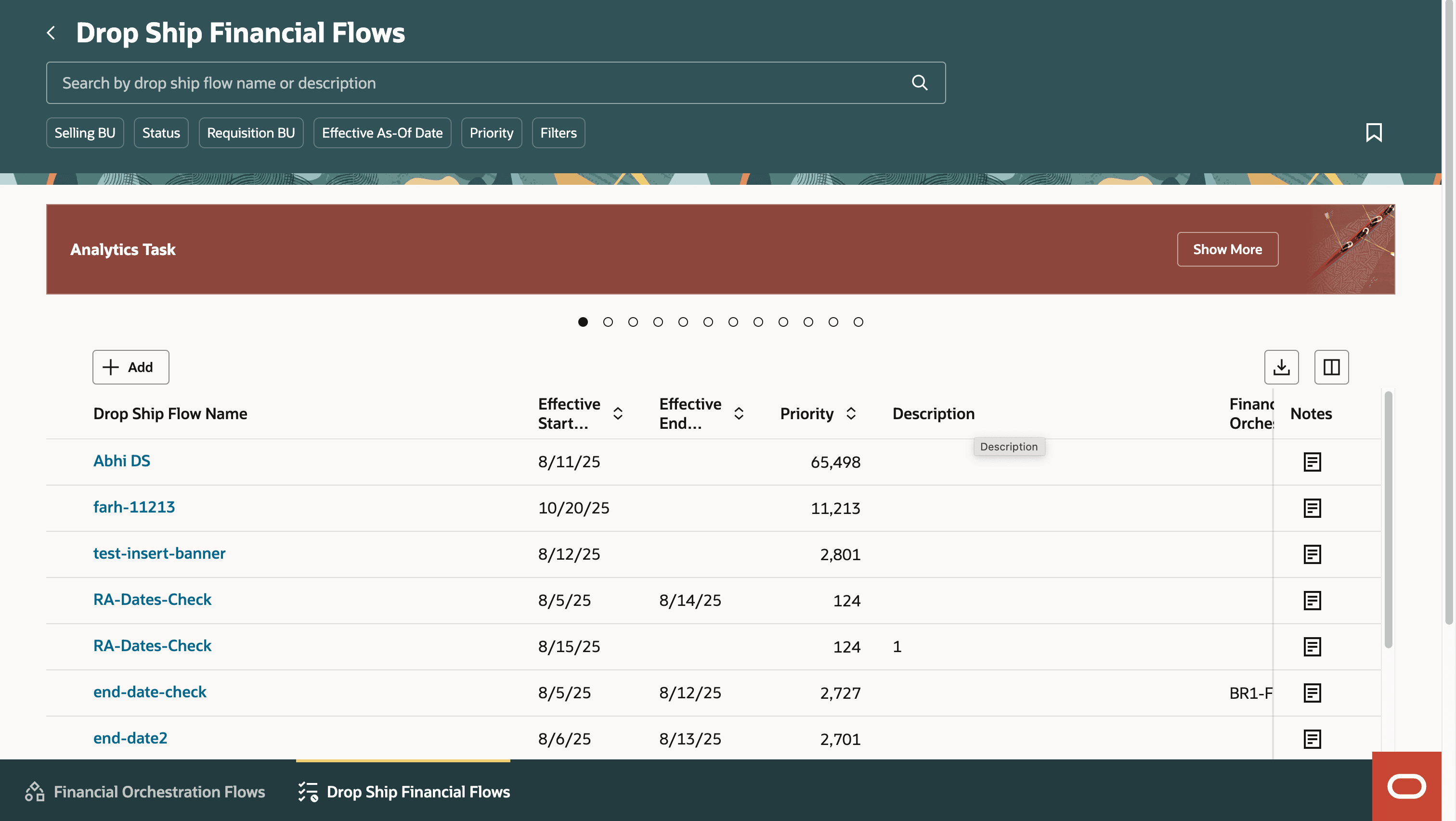Open the manage columns icon
Viewport: 1456px width, 821px height.
(1331, 367)
